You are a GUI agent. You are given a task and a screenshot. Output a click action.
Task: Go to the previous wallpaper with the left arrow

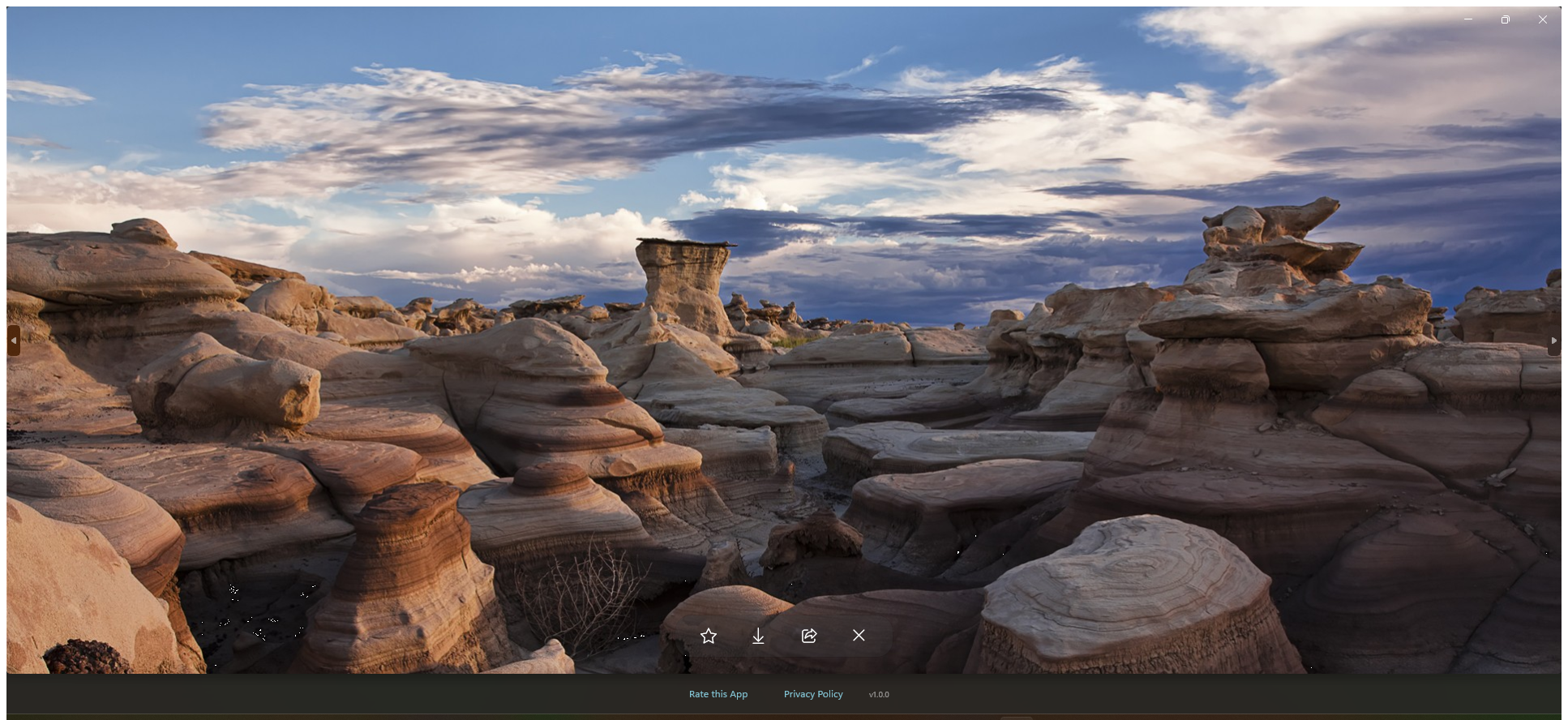[13, 341]
